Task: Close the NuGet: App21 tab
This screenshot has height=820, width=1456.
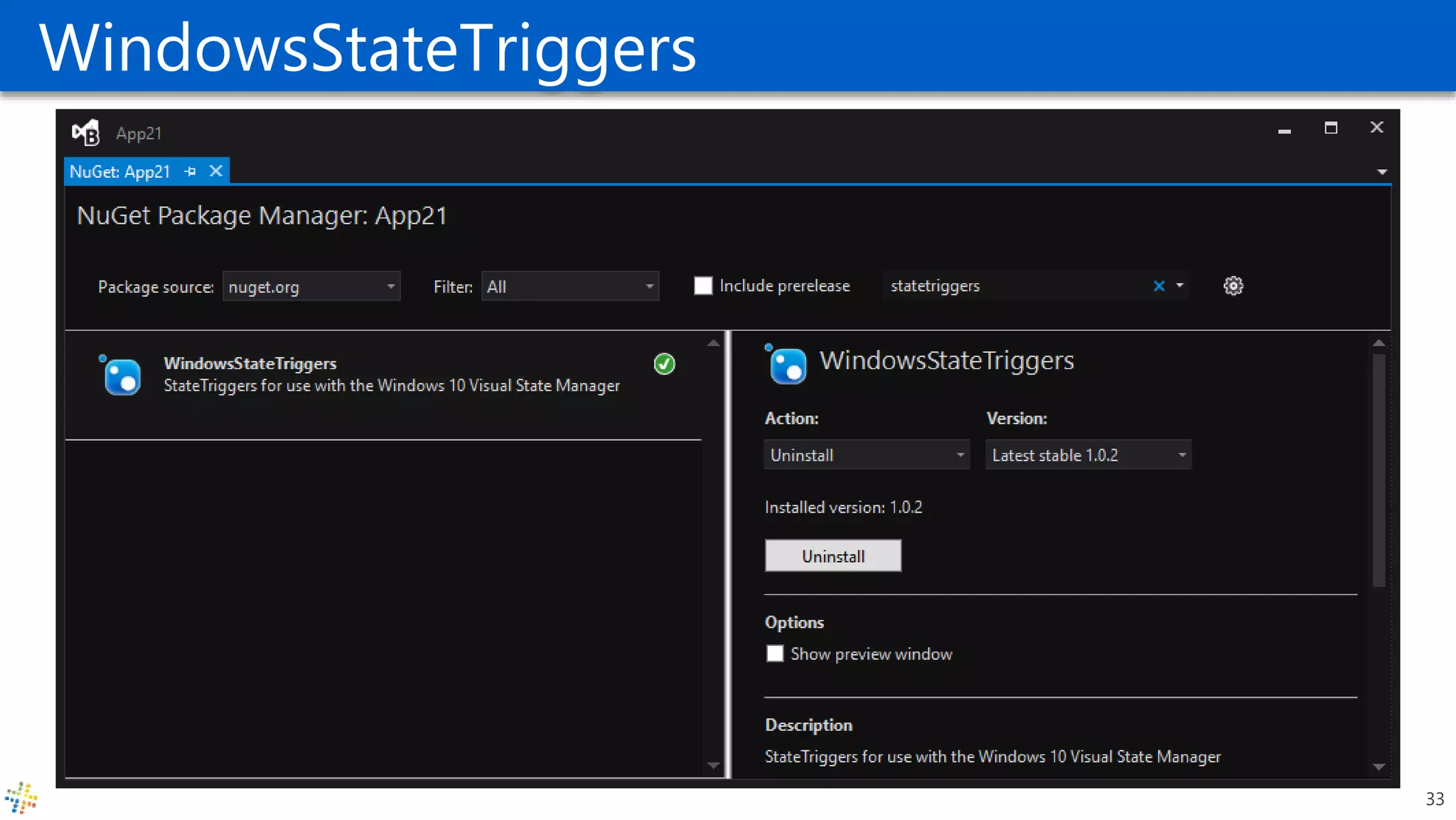Action: pos(216,171)
